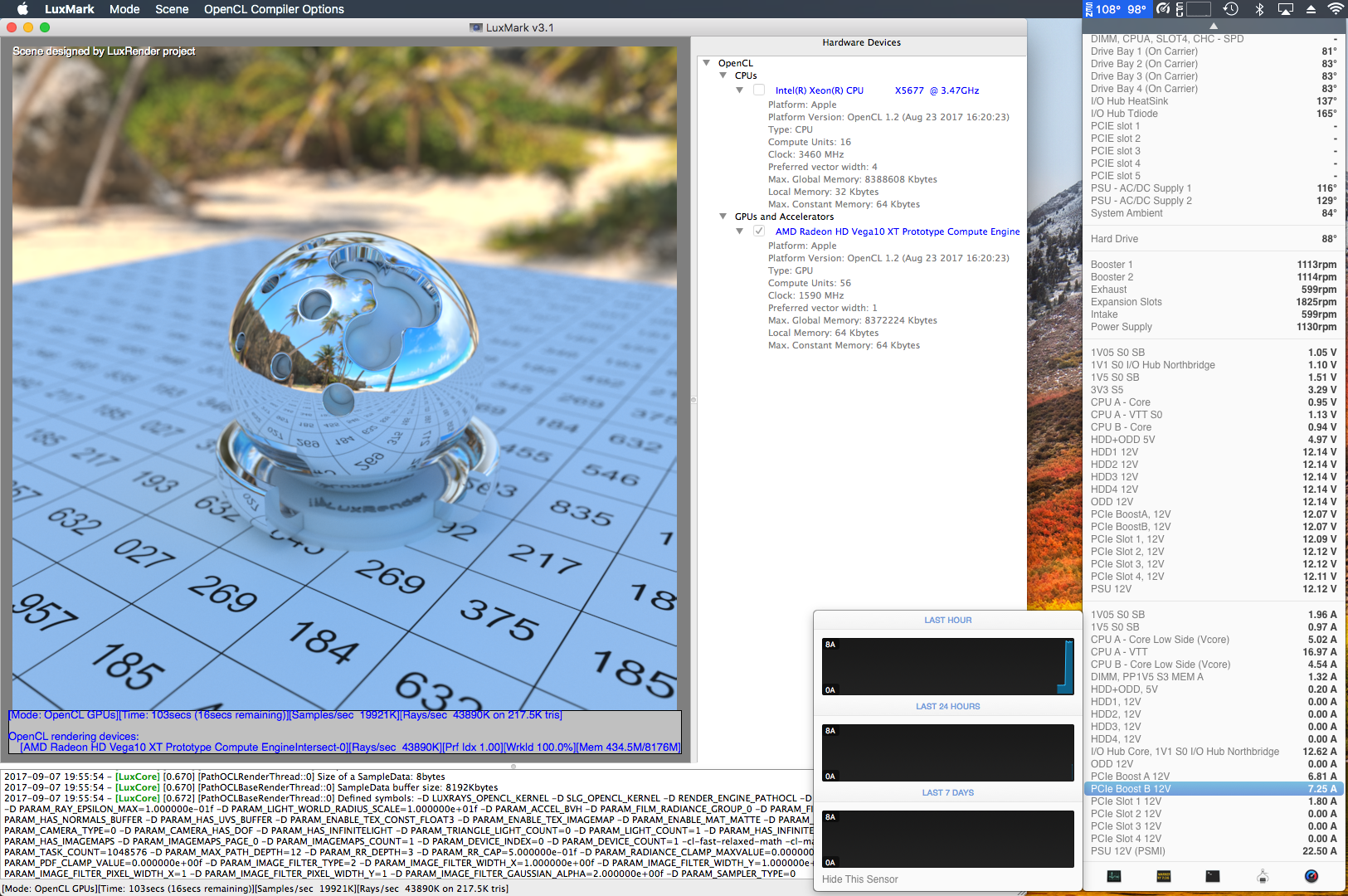Click the bottom status bar mode text

click(255, 889)
